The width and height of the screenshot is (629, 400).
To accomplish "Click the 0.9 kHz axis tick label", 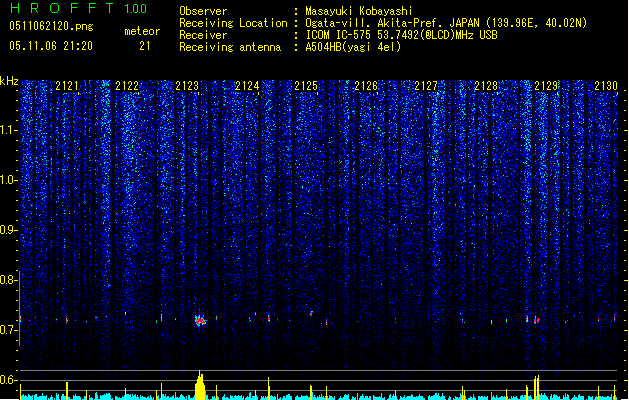I will click(x=8, y=230).
